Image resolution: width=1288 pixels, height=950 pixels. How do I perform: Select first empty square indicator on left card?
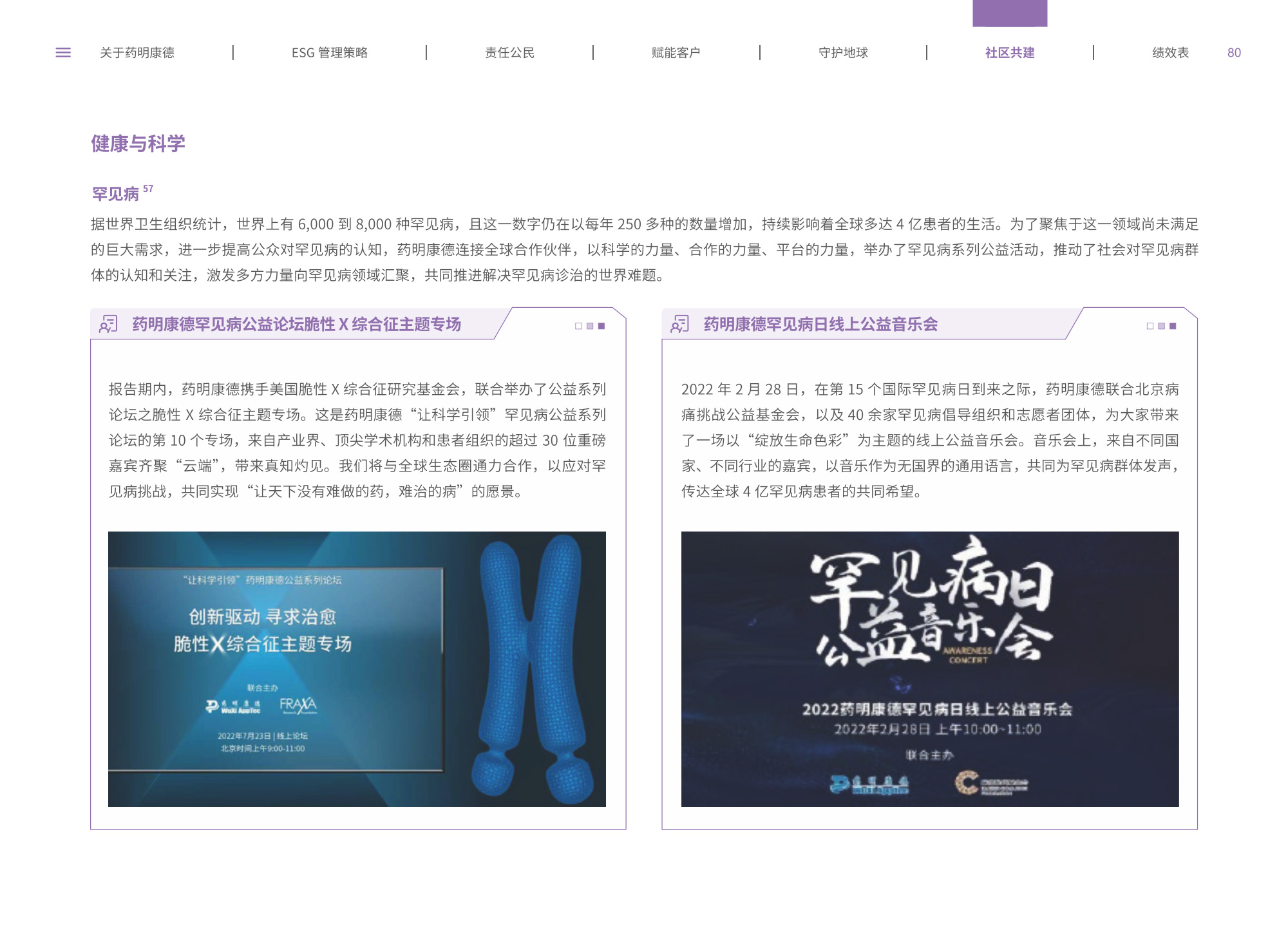(578, 326)
